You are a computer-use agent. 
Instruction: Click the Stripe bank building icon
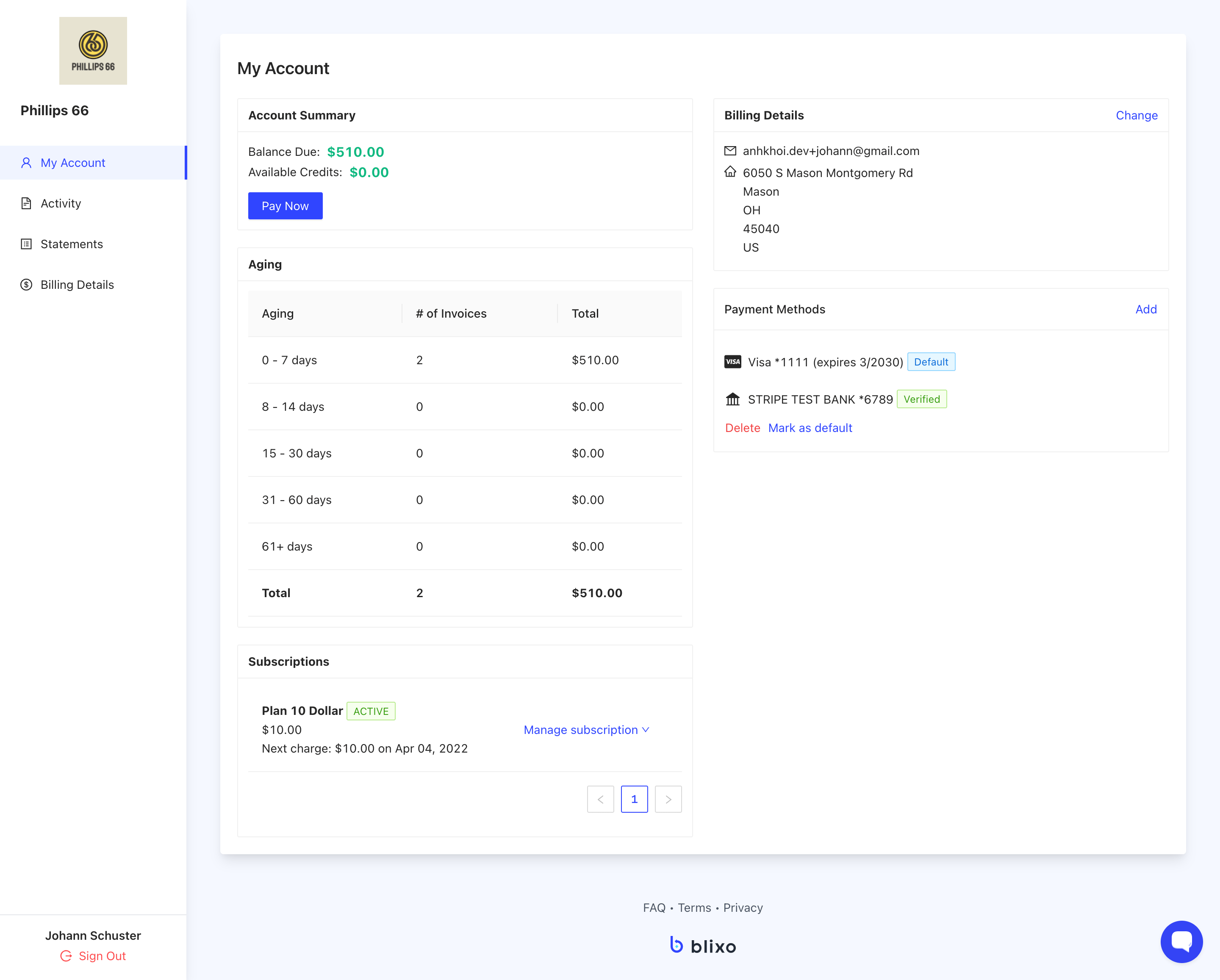732,399
